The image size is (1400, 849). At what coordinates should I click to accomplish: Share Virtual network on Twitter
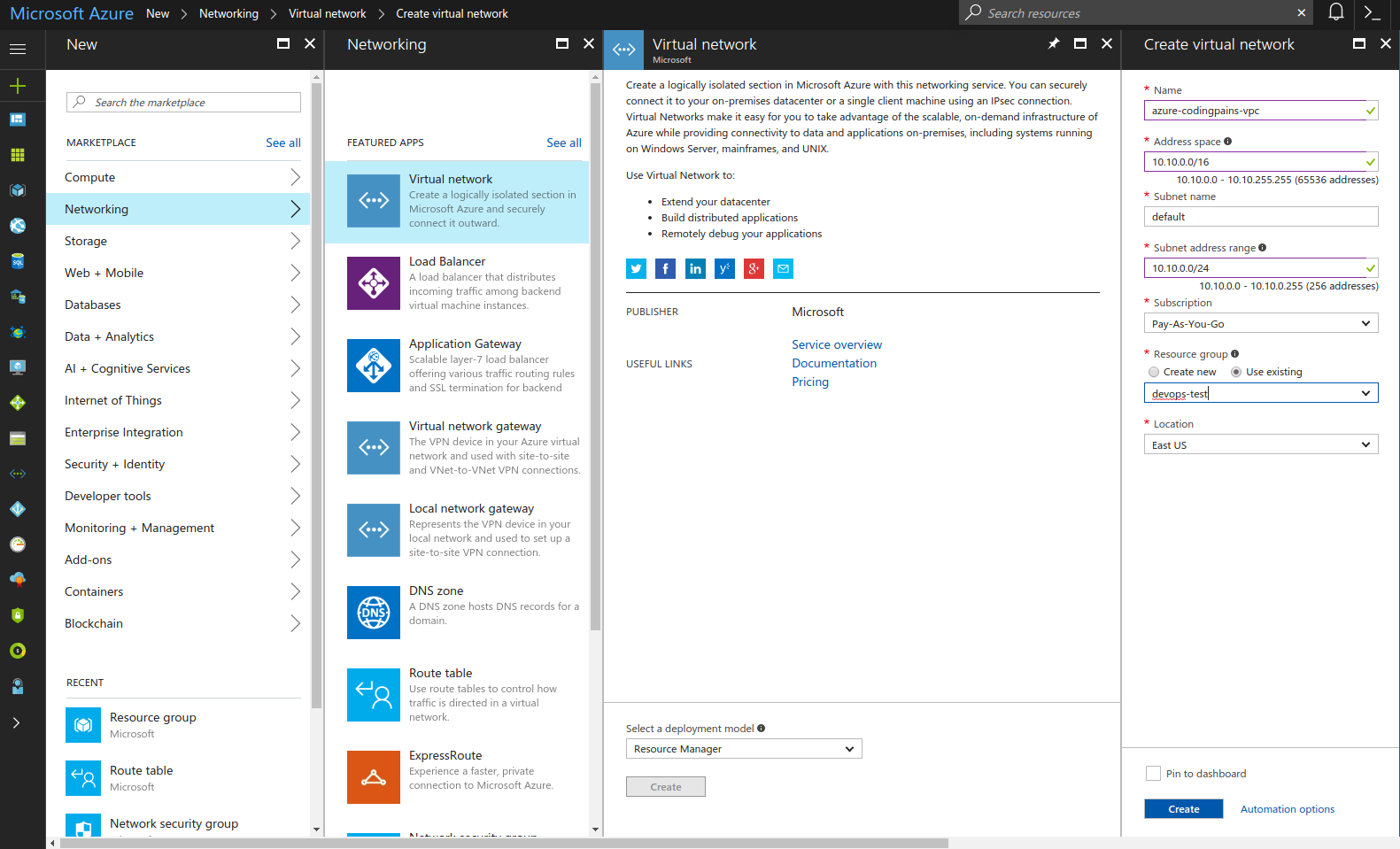tap(636, 269)
